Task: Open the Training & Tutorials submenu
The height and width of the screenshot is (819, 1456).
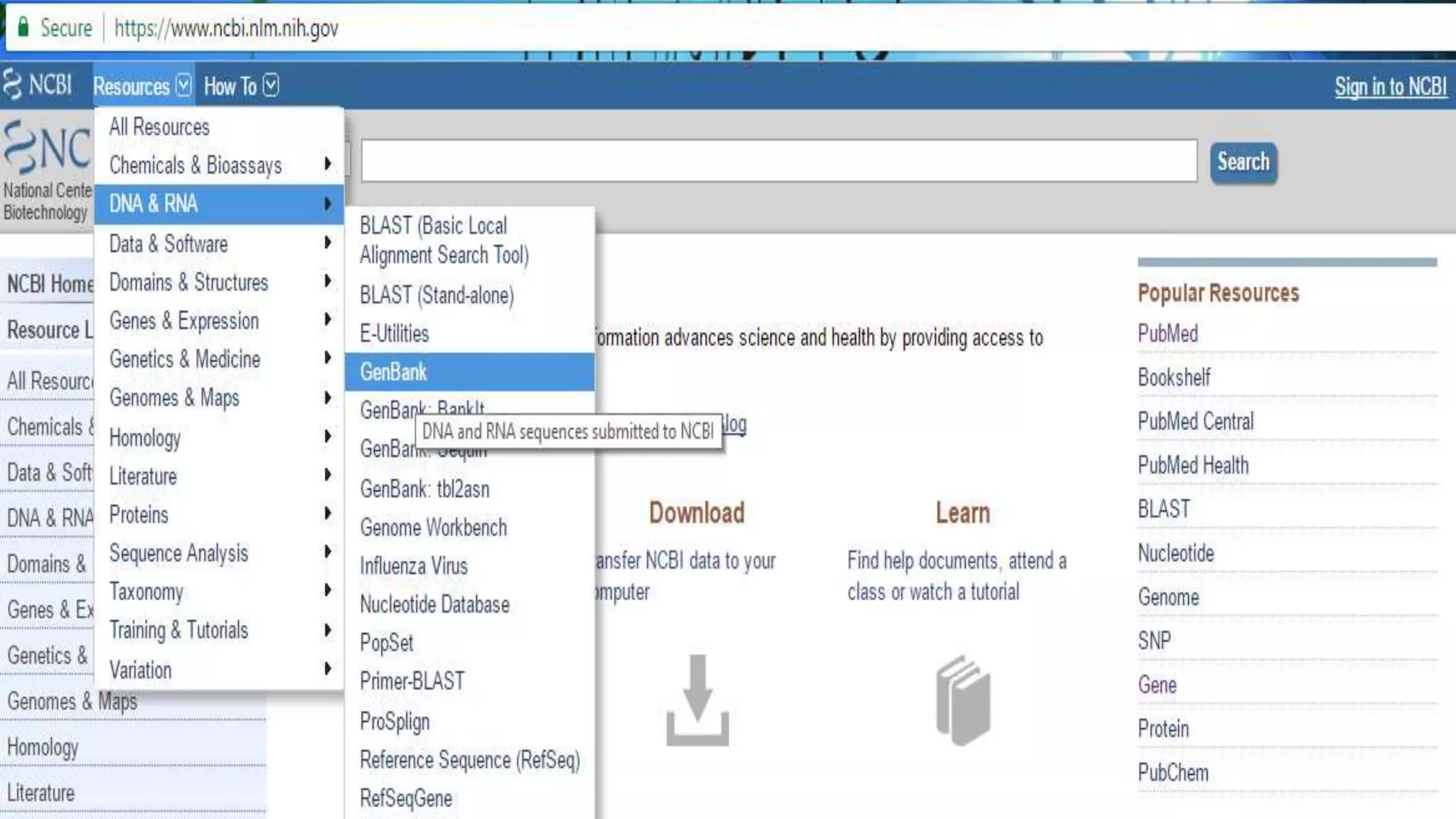Action: pos(179,630)
